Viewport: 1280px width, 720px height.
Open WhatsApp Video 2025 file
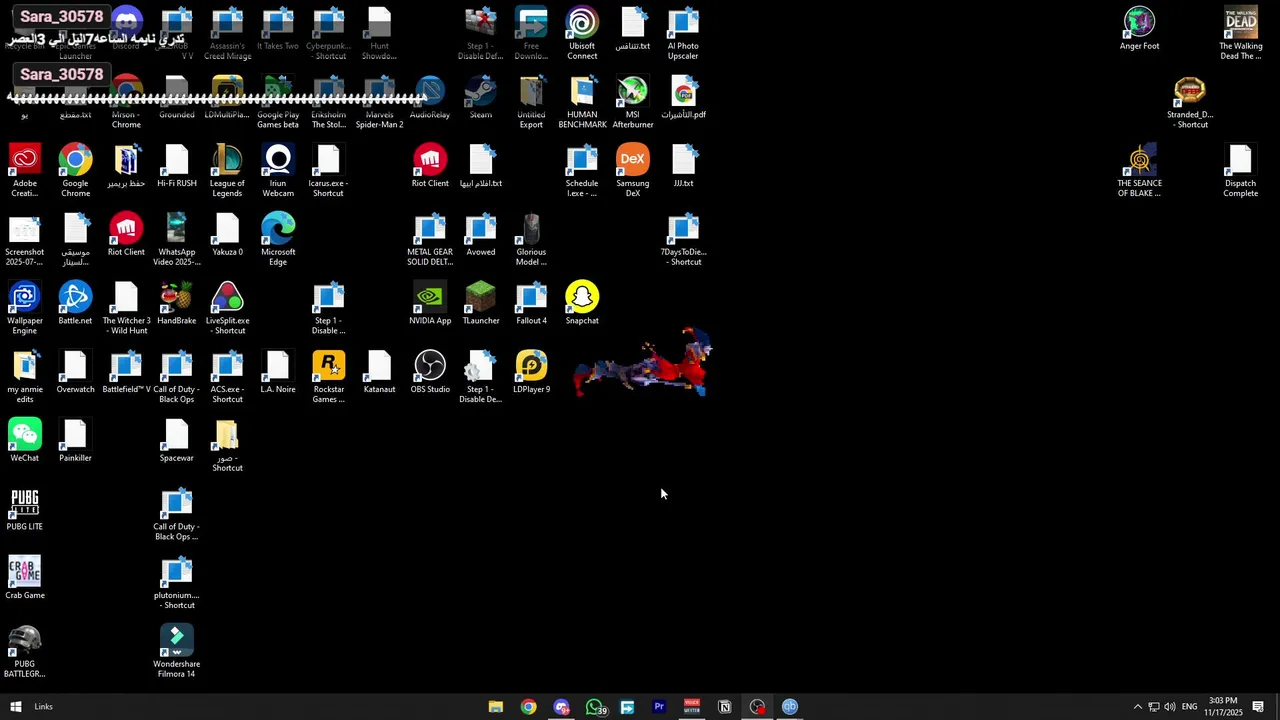pos(176,239)
